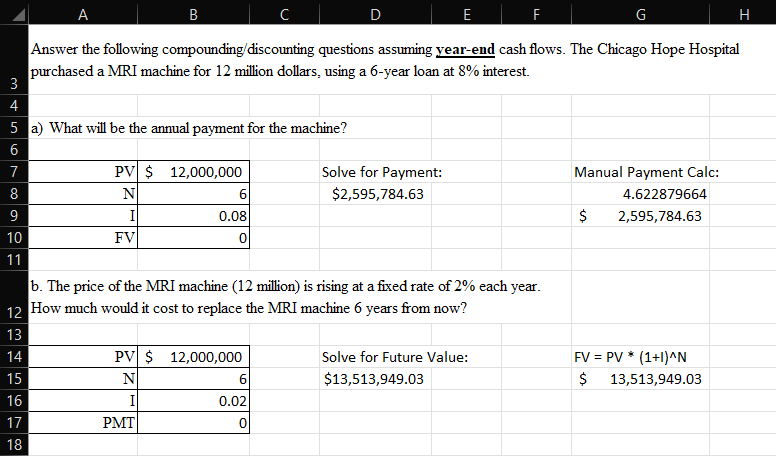Select the PV label in row 14
The image size is (776, 456).
(83, 357)
